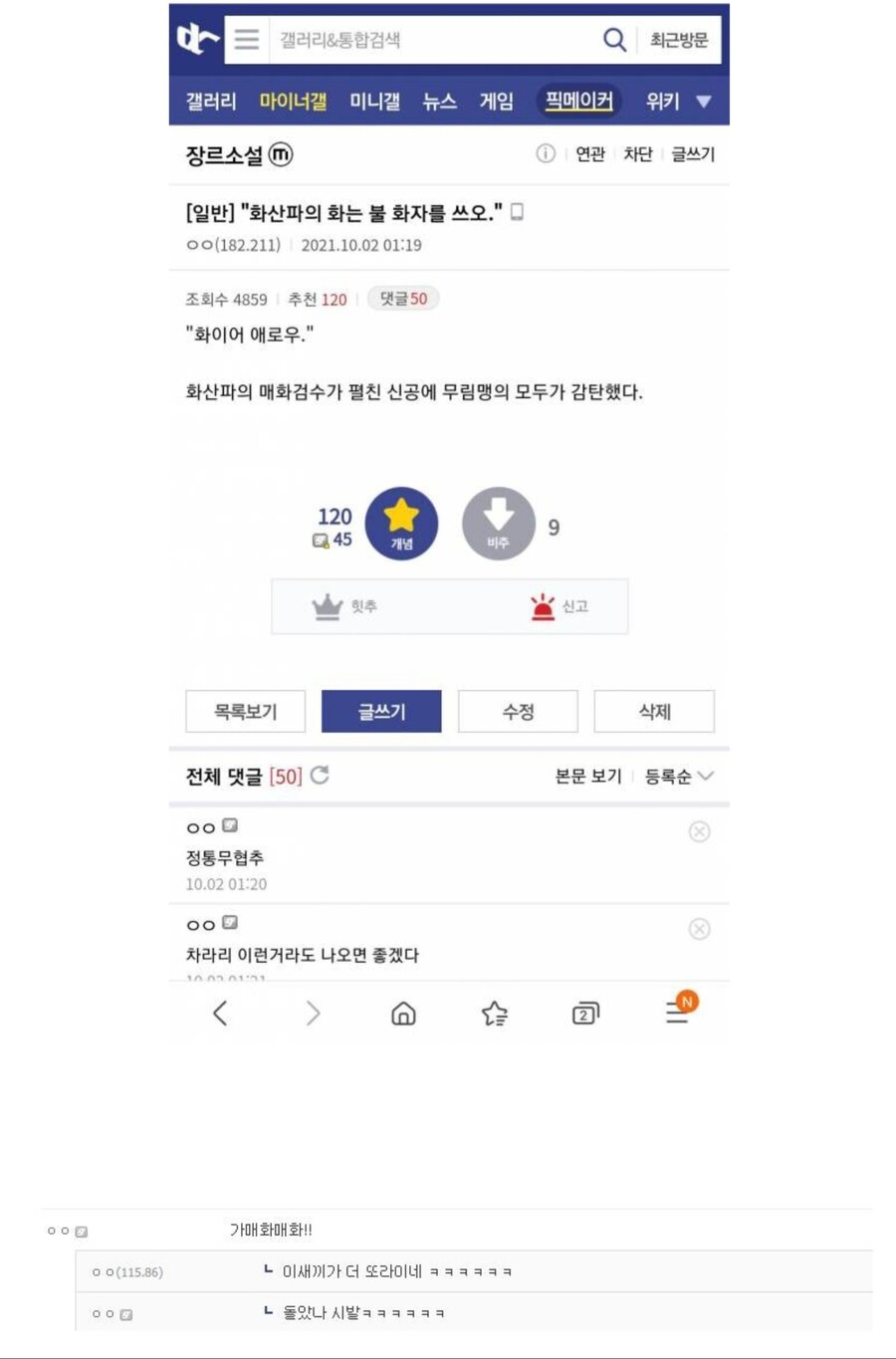Open the hamburger menu icon
The width and height of the screenshot is (896, 1359).
click(247, 39)
